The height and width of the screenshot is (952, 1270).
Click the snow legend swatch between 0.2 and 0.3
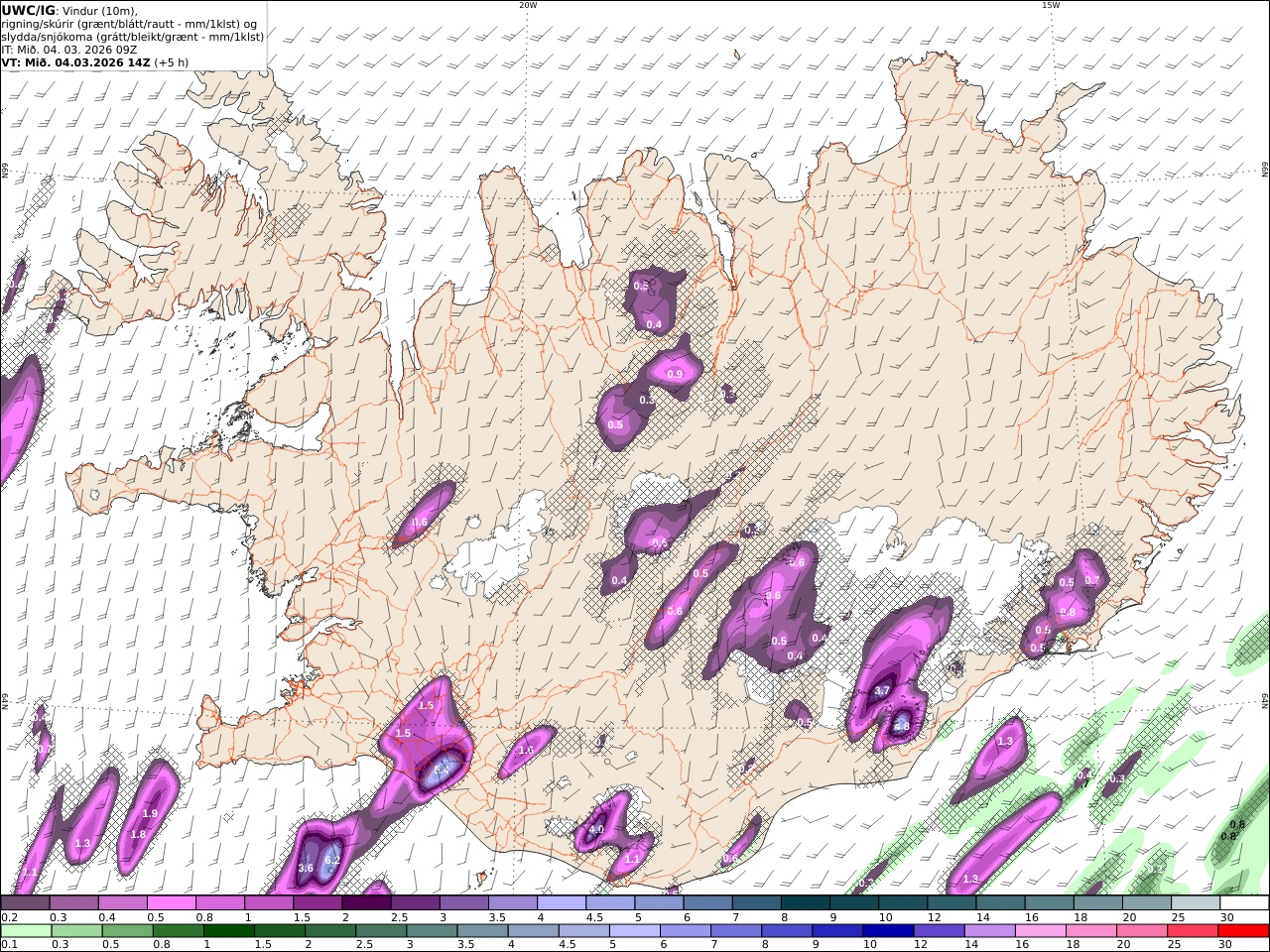click(25, 903)
